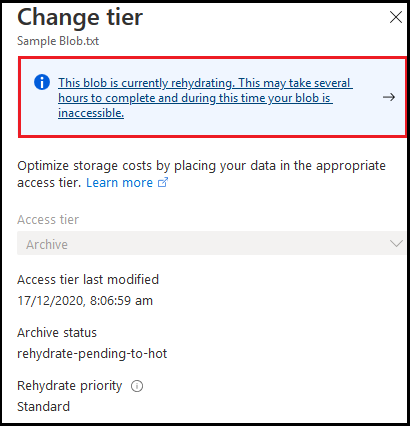
Task: Click the chevron on the Access tier dropdown
Action: pyautogui.click(x=396, y=244)
